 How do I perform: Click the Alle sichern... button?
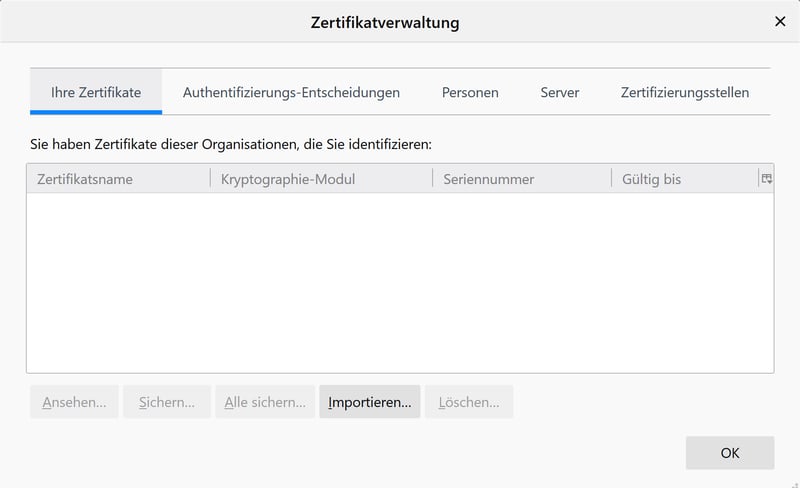pyautogui.click(x=265, y=402)
